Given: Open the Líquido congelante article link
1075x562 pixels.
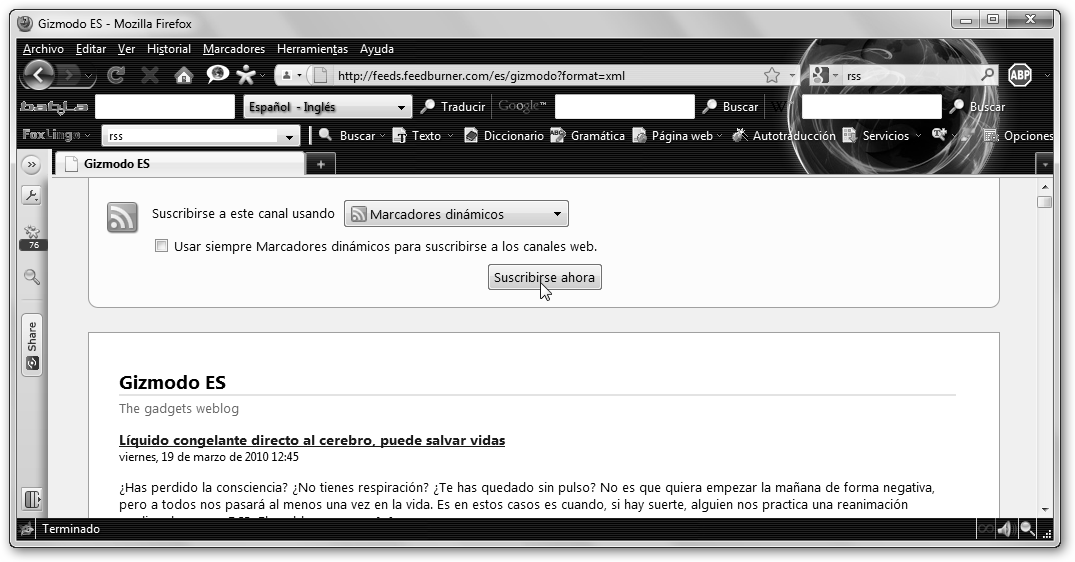Looking at the screenshot, I should (312, 440).
